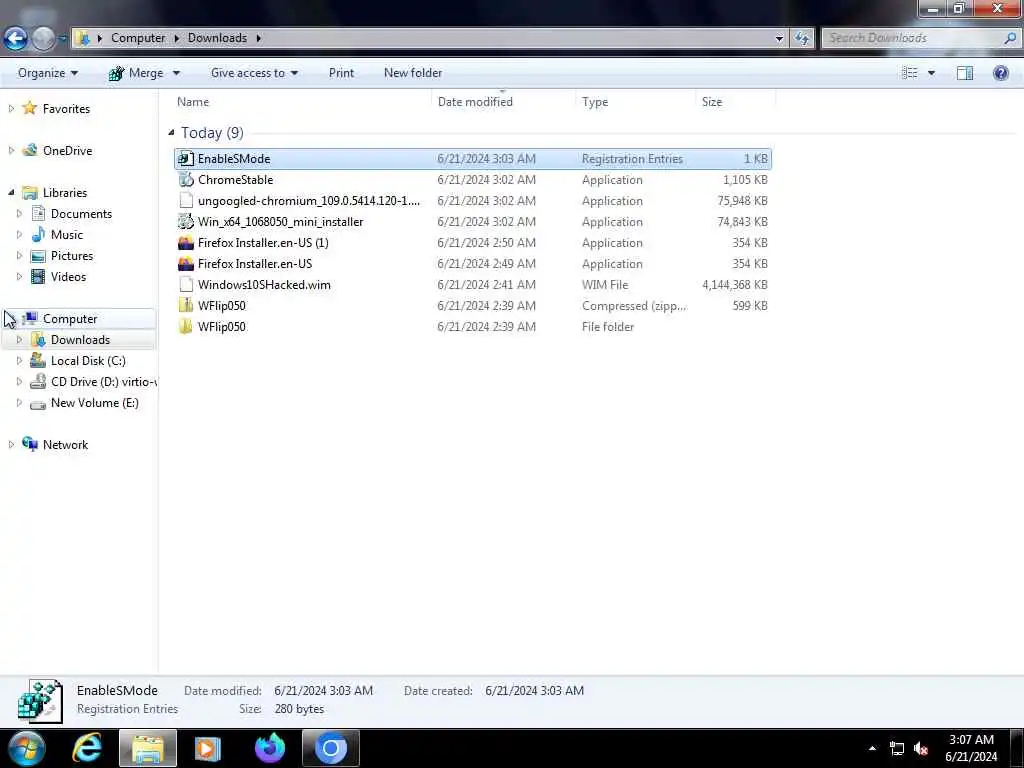This screenshot has height=768, width=1024.
Task: Click the Print toolbar button
Action: point(342,73)
